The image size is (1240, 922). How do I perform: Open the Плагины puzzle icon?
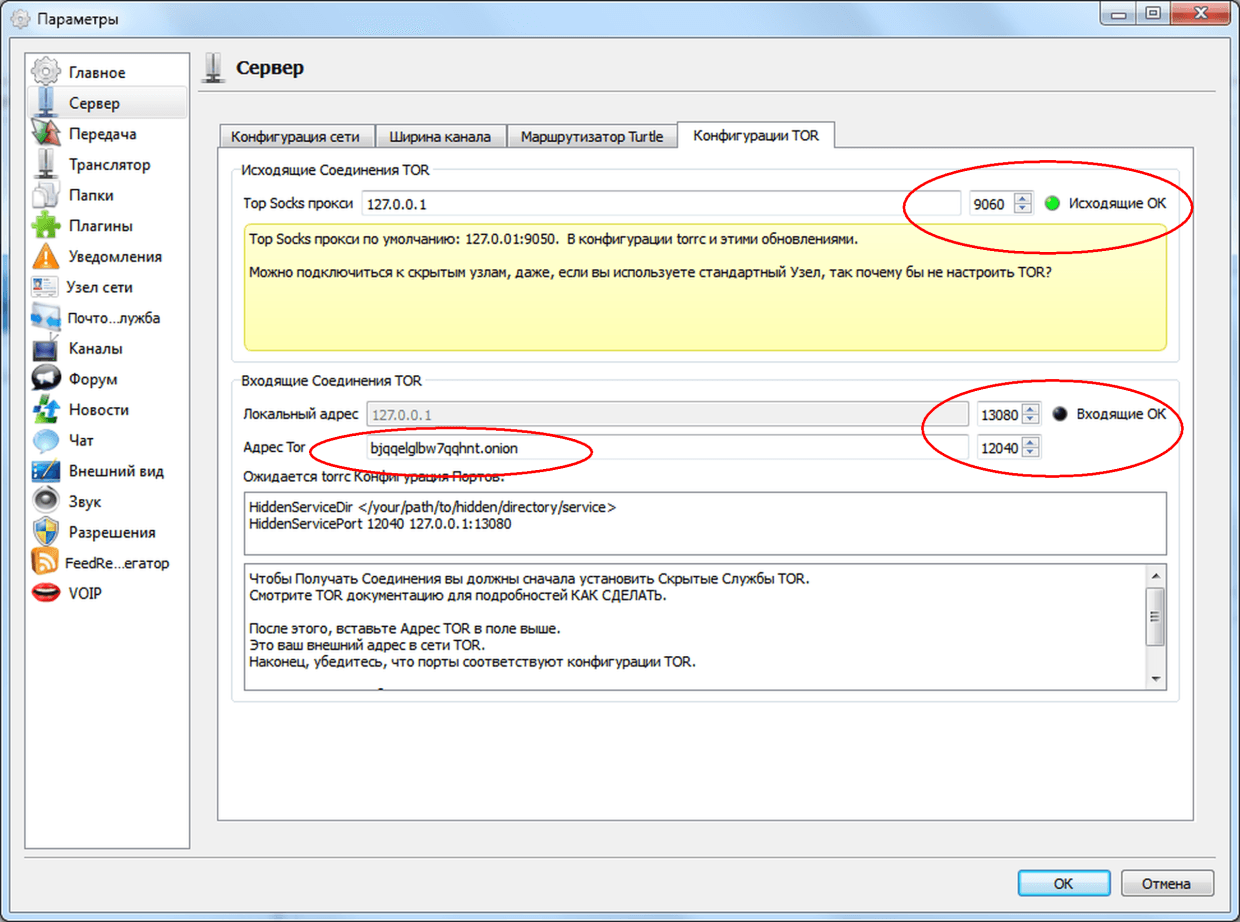46,226
